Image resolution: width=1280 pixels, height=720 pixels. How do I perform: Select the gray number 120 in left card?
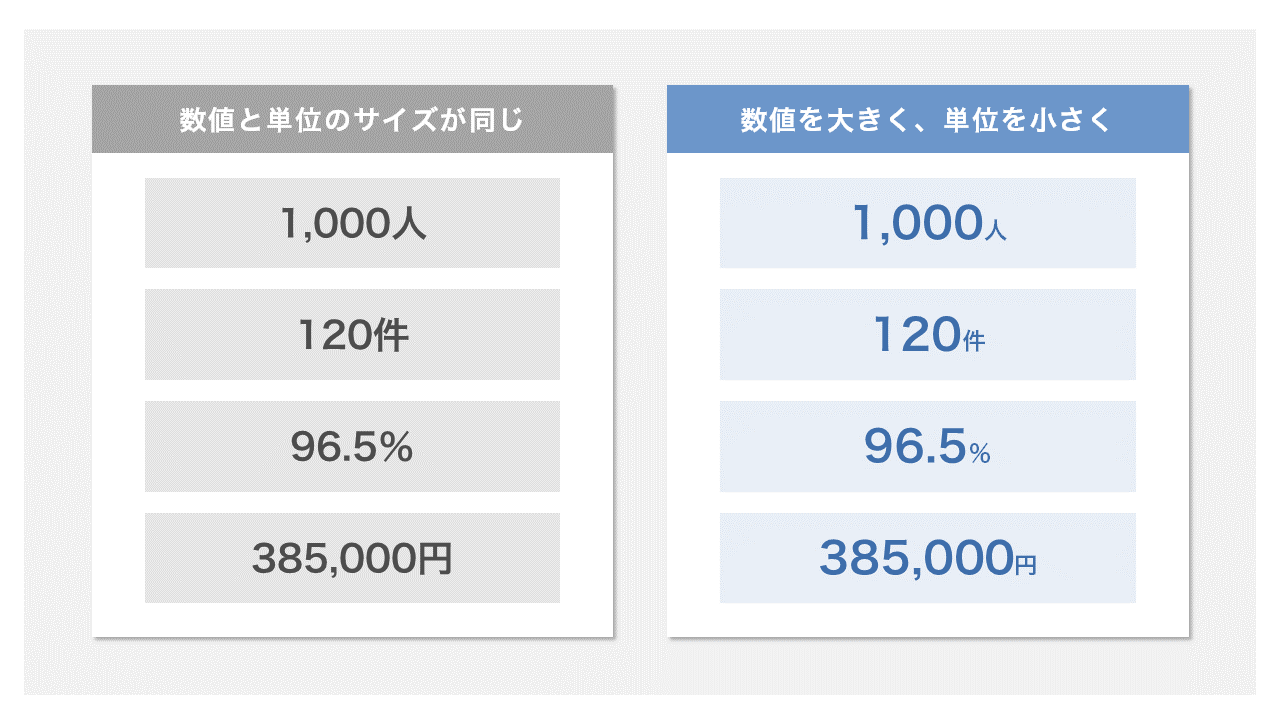(333, 336)
